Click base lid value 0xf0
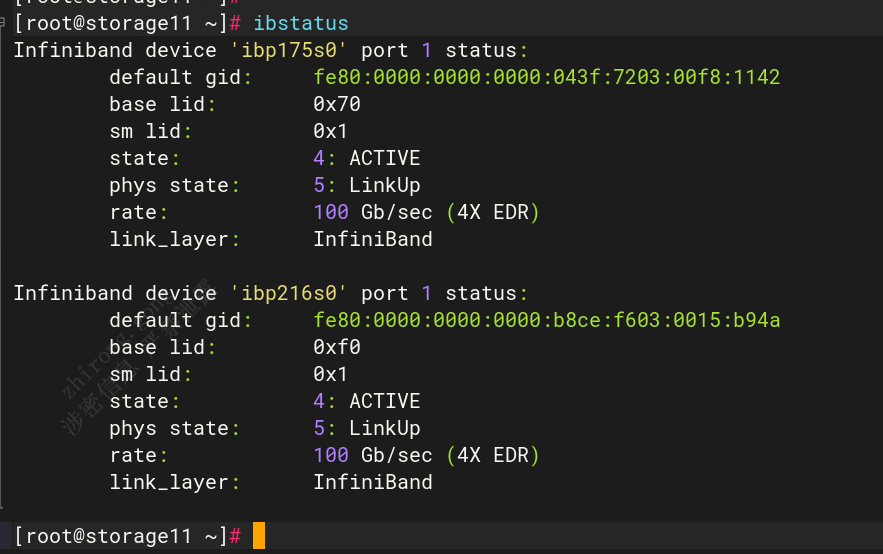 (x=337, y=347)
